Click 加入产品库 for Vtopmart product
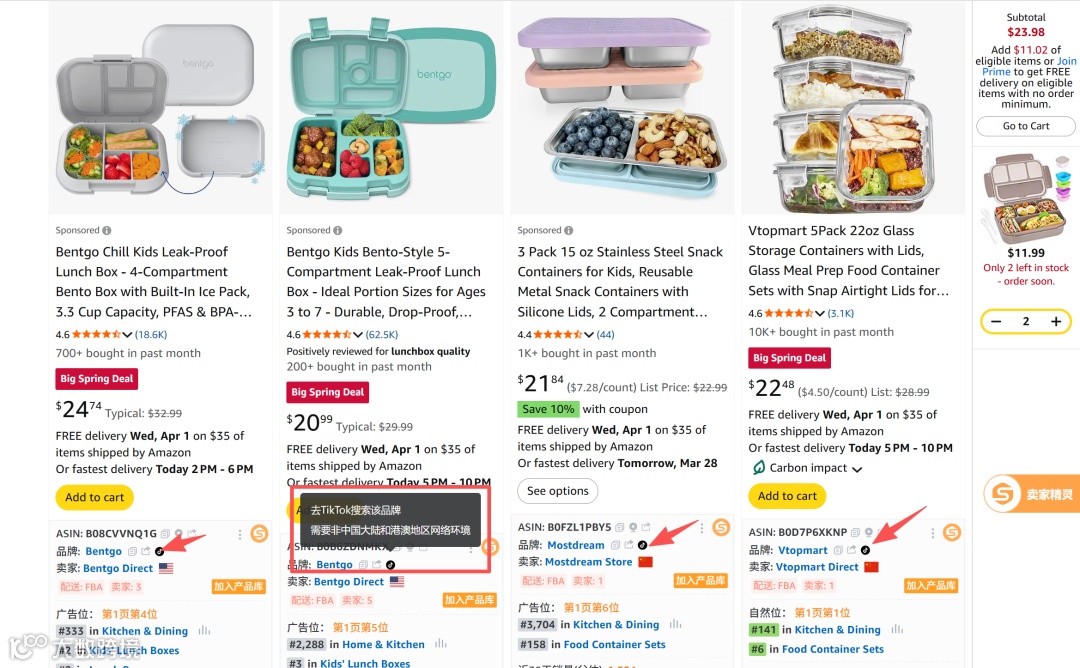The width and height of the screenshot is (1080, 668). 930,586
